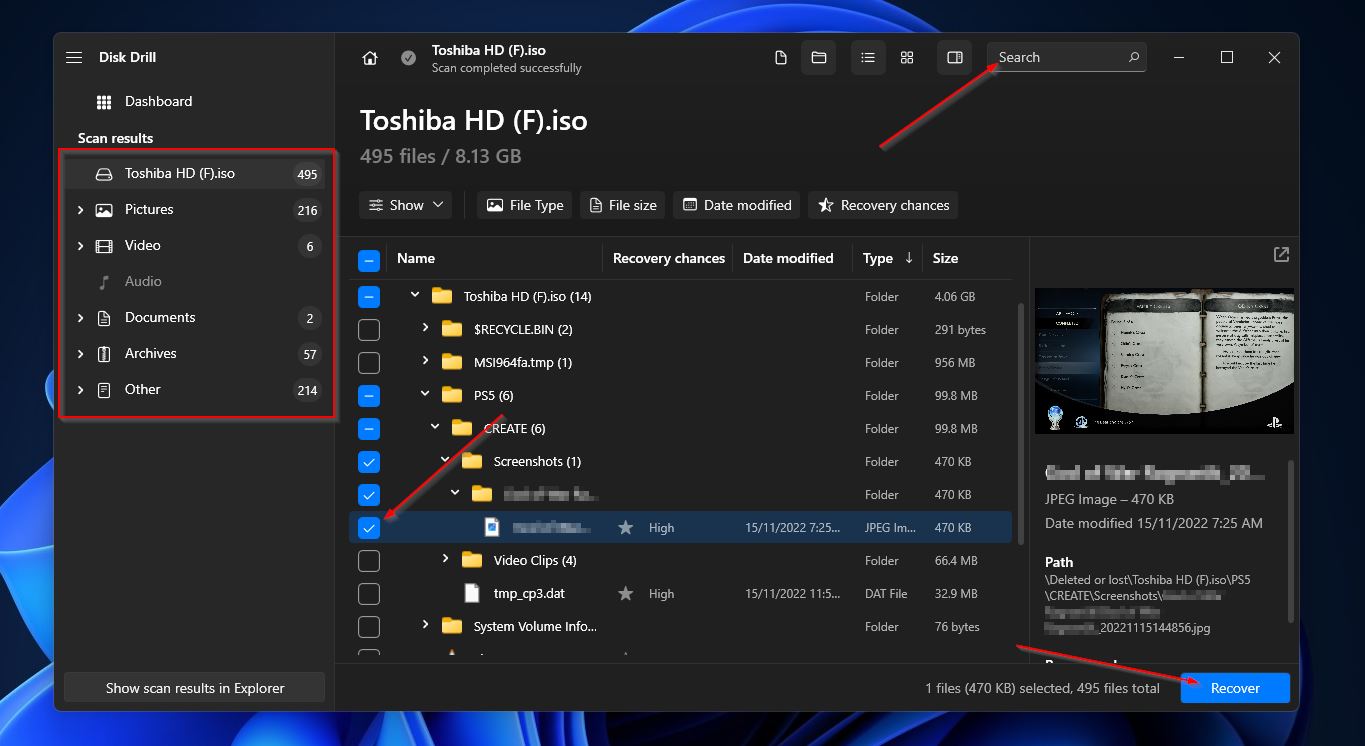Open the Recovery chances filter button
The image size is (1365, 746).
tap(883, 205)
